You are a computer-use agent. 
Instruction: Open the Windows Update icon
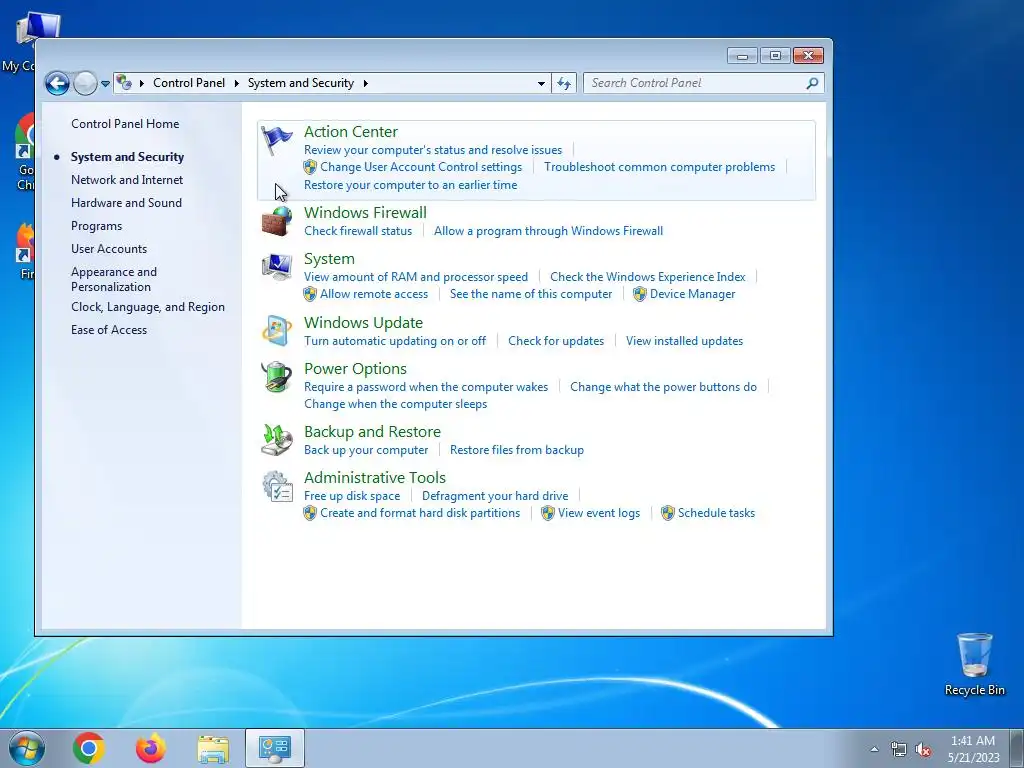point(277,330)
